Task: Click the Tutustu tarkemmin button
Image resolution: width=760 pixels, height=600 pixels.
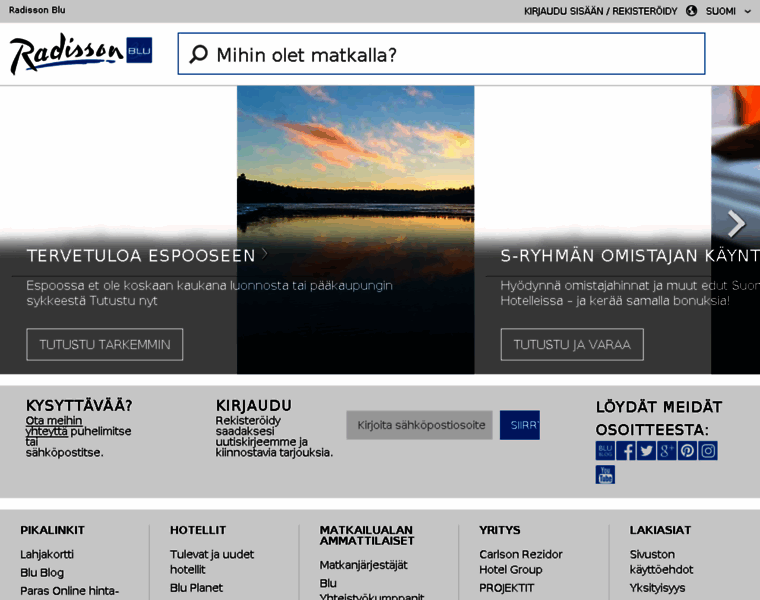Action: tap(105, 345)
